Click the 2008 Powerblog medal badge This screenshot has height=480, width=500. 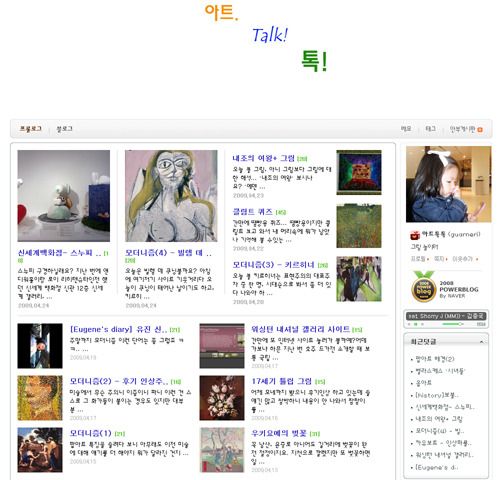(423, 287)
